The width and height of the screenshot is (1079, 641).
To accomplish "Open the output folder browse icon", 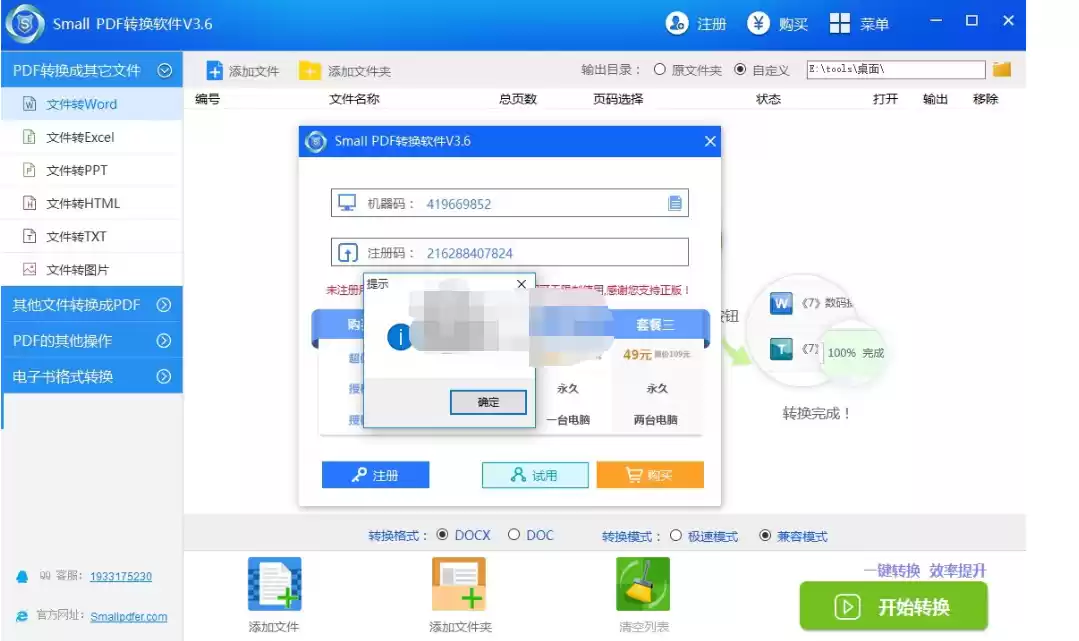I will coord(1002,70).
